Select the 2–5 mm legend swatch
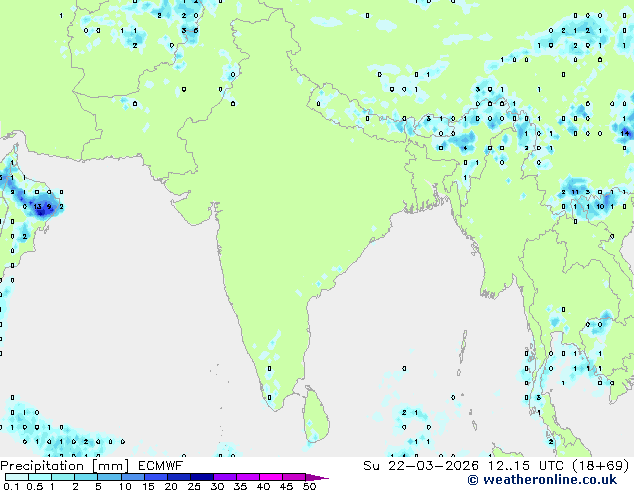Screen dimensions: 634x490 tap(86, 477)
